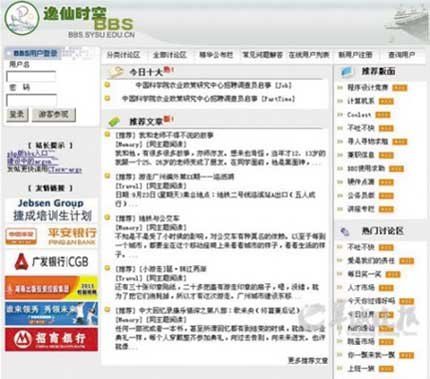The width and height of the screenshot is (430, 379).
Task: Click the round BBS logo at top left
Action: click(x=22, y=19)
